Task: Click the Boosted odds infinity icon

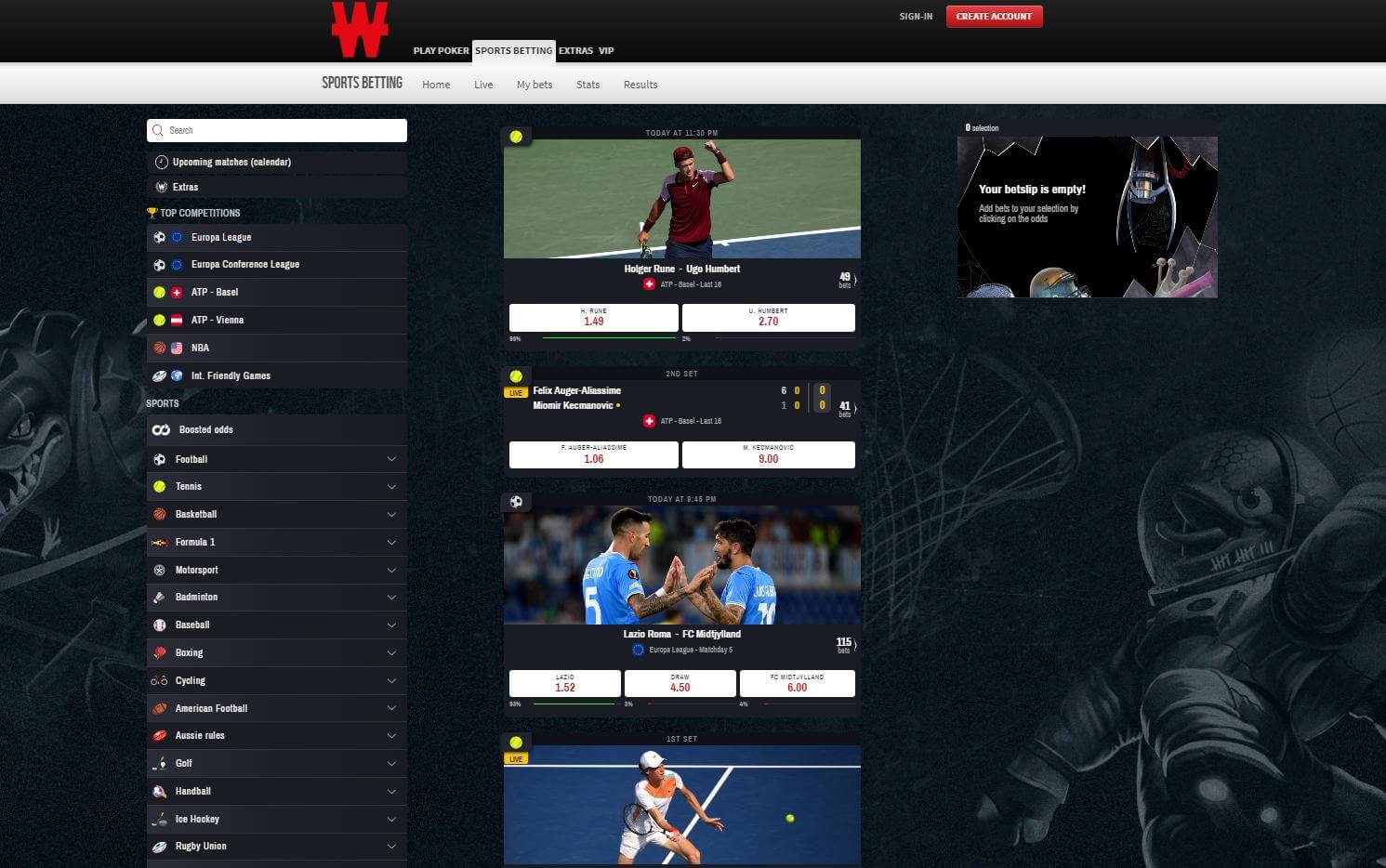Action: pyautogui.click(x=161, y=429)
